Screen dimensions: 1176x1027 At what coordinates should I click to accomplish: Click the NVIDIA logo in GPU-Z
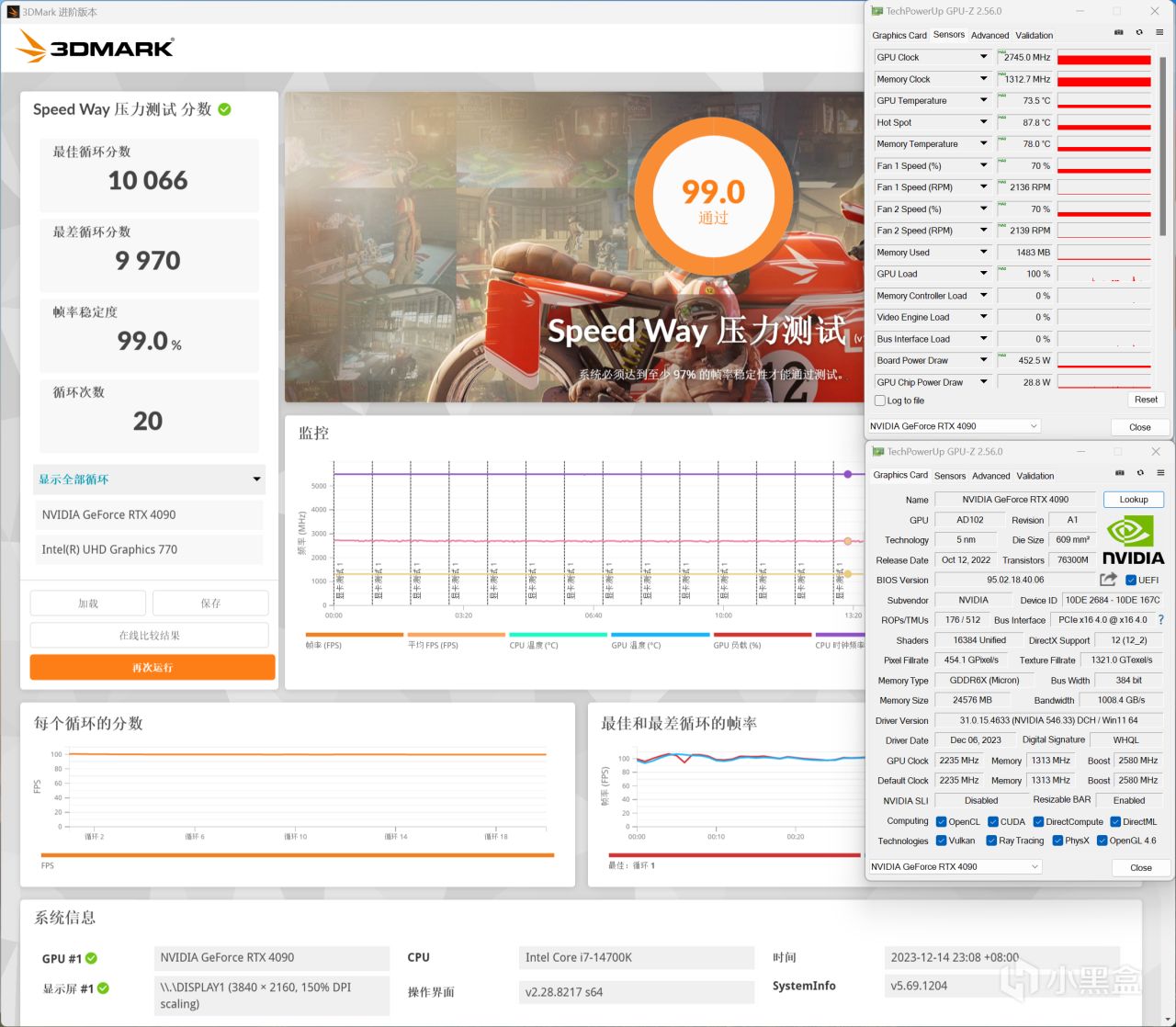point(1133,540)
